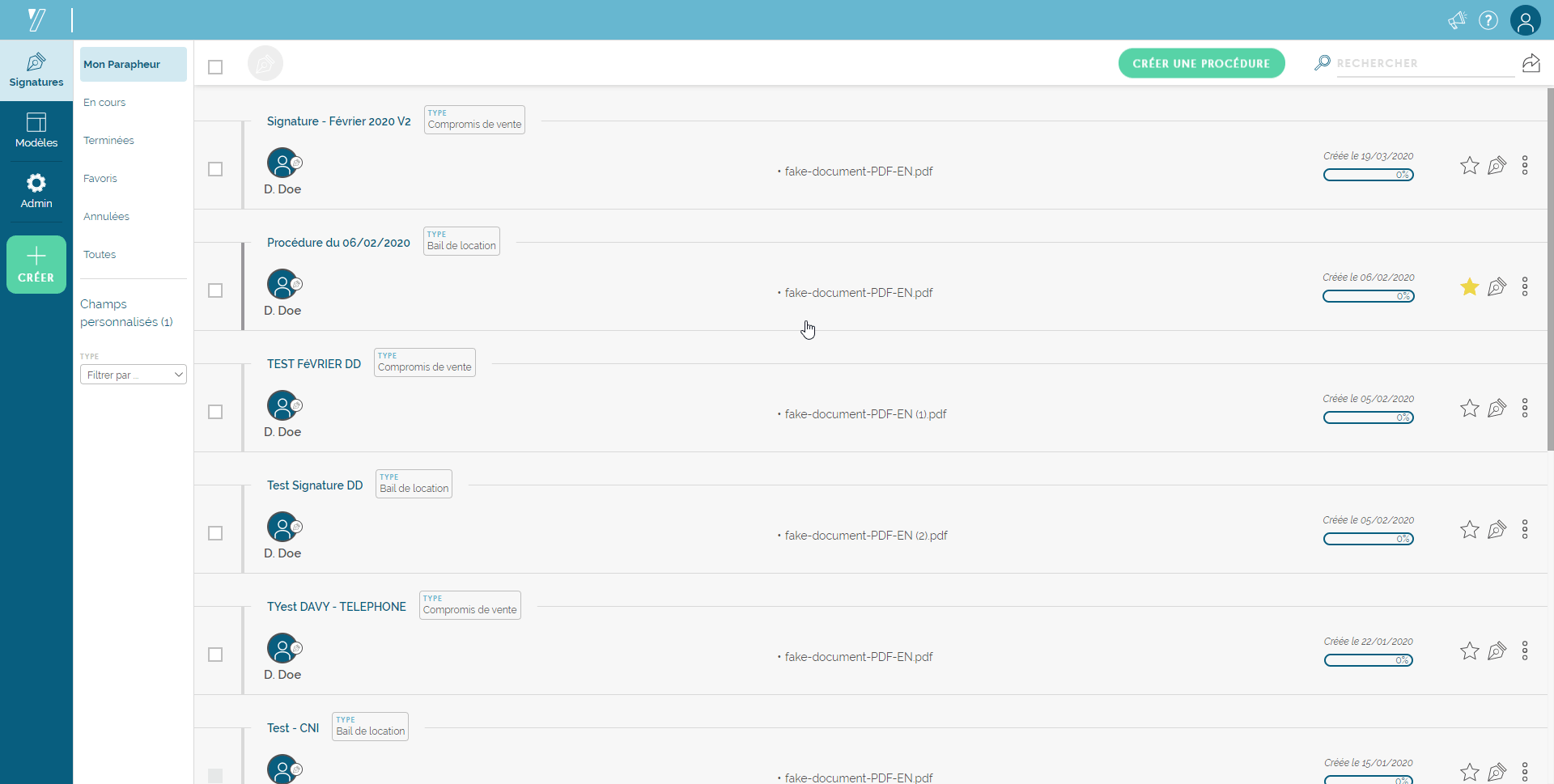This screenshot has width=1554, height=784.
Task: Go to Modèles in left sidebar
Action: click(36, 130)
